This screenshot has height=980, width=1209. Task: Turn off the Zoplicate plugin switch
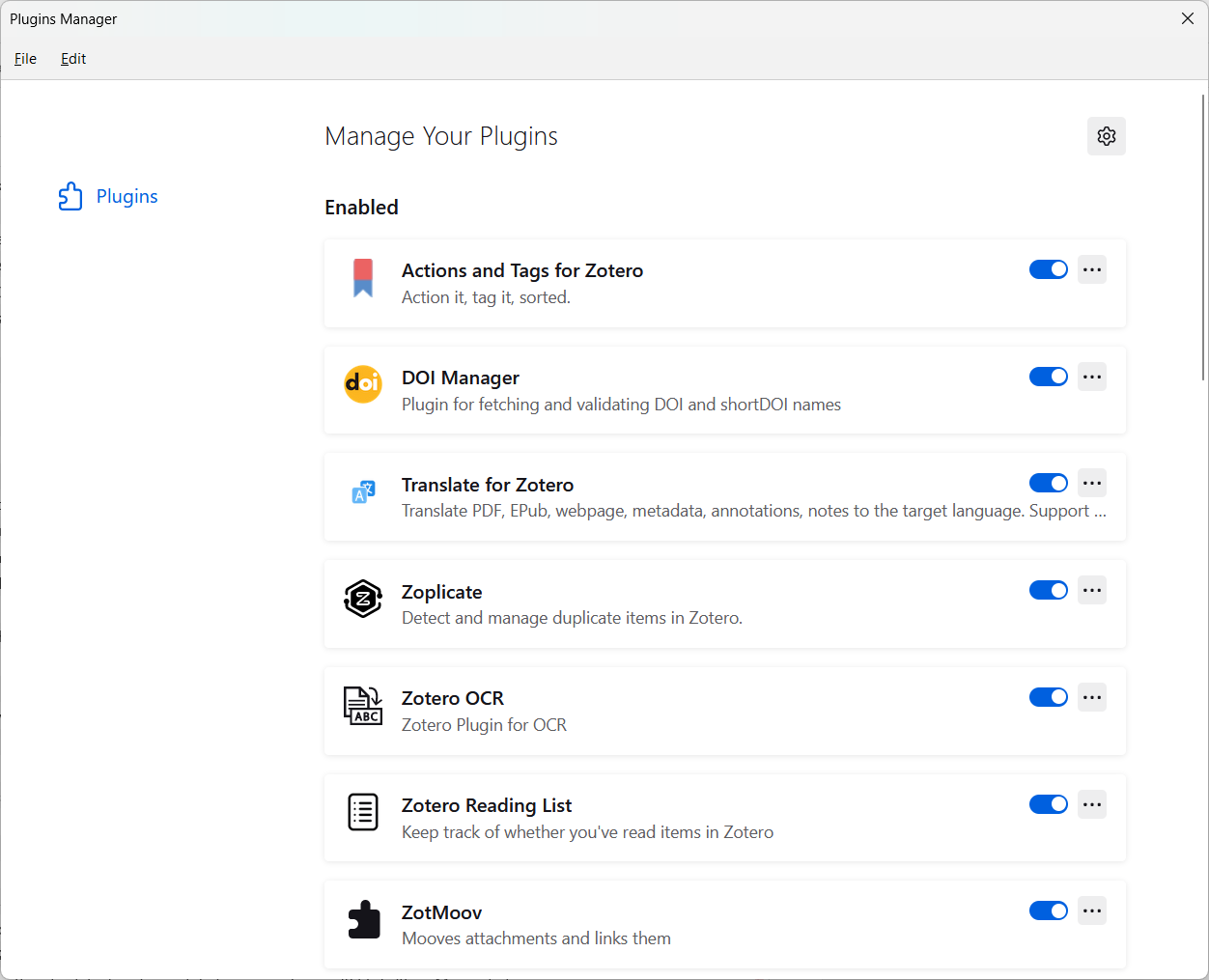pyautogui.click(x=1048, y=590)
